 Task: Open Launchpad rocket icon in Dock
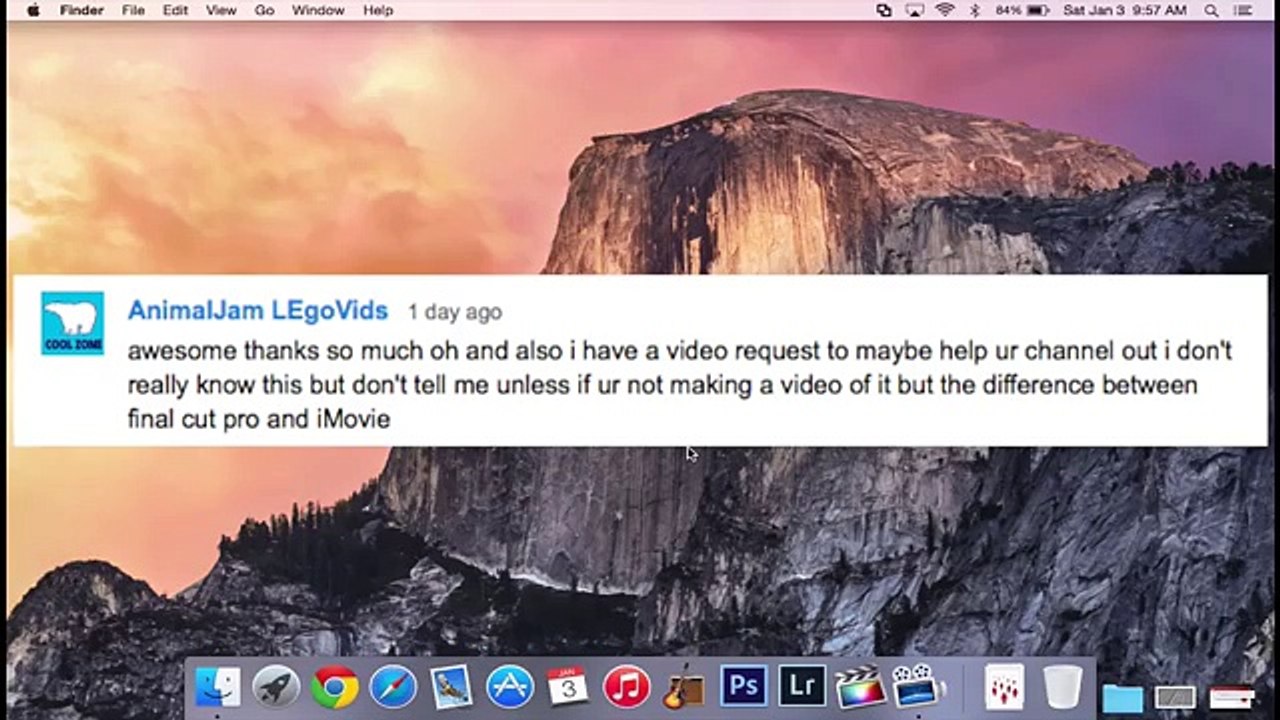[276, 687]
